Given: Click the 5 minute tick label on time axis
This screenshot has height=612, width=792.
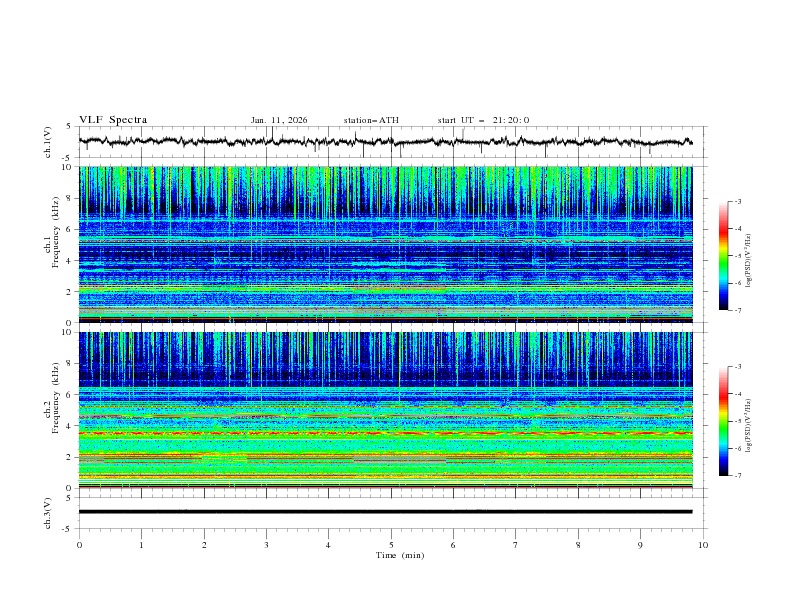Looking at the screenshot, I should point(391,545).
